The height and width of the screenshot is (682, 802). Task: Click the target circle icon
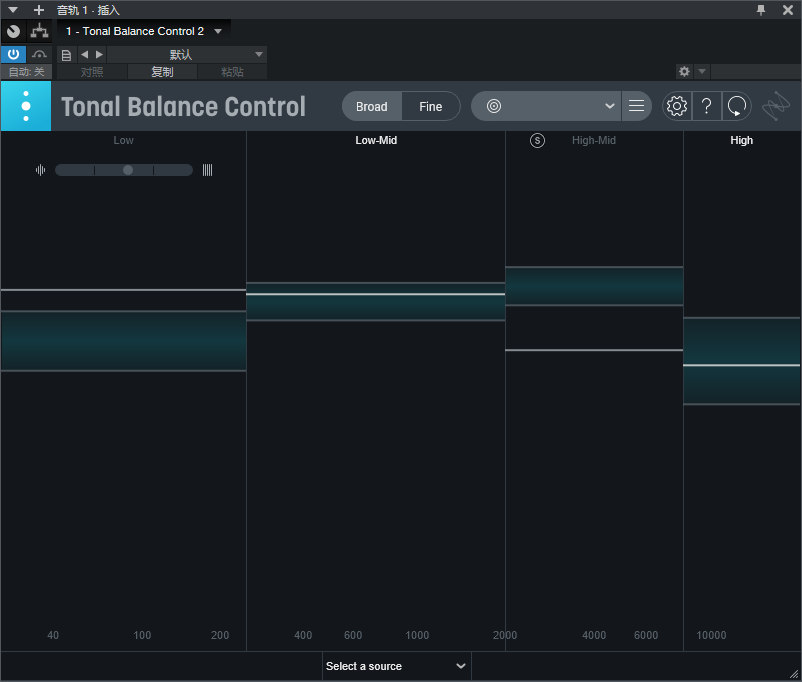click(494, 106)
